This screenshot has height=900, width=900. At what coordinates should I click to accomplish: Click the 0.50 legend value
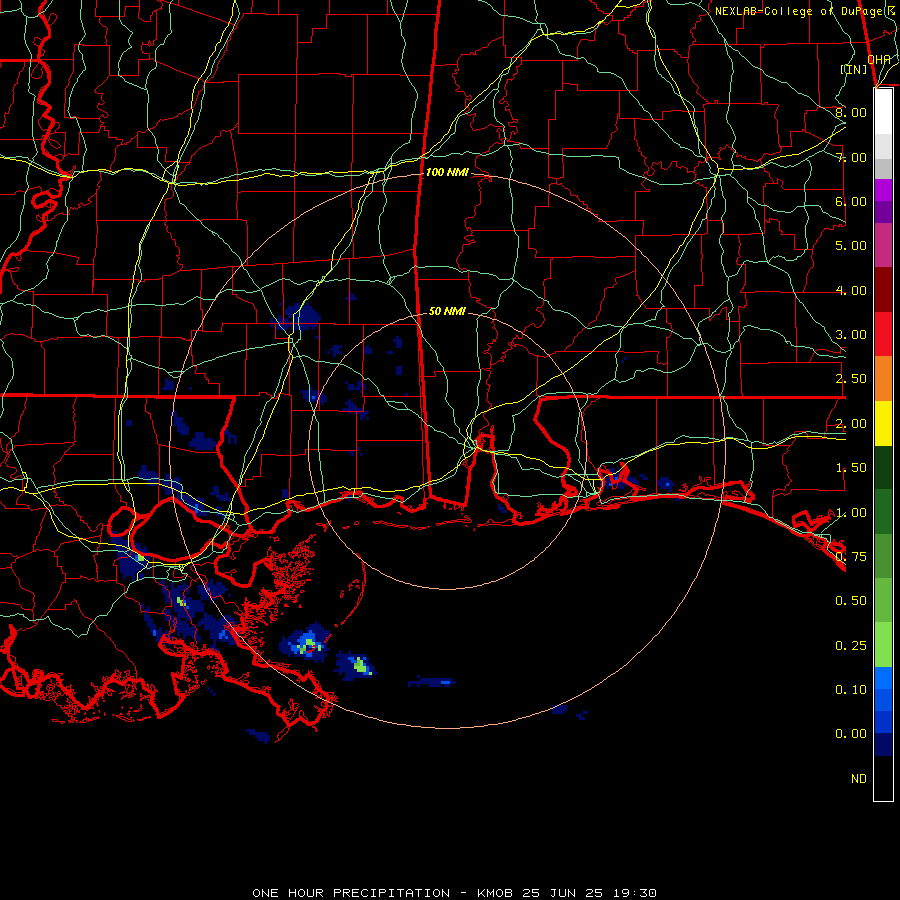click(851, 601)
